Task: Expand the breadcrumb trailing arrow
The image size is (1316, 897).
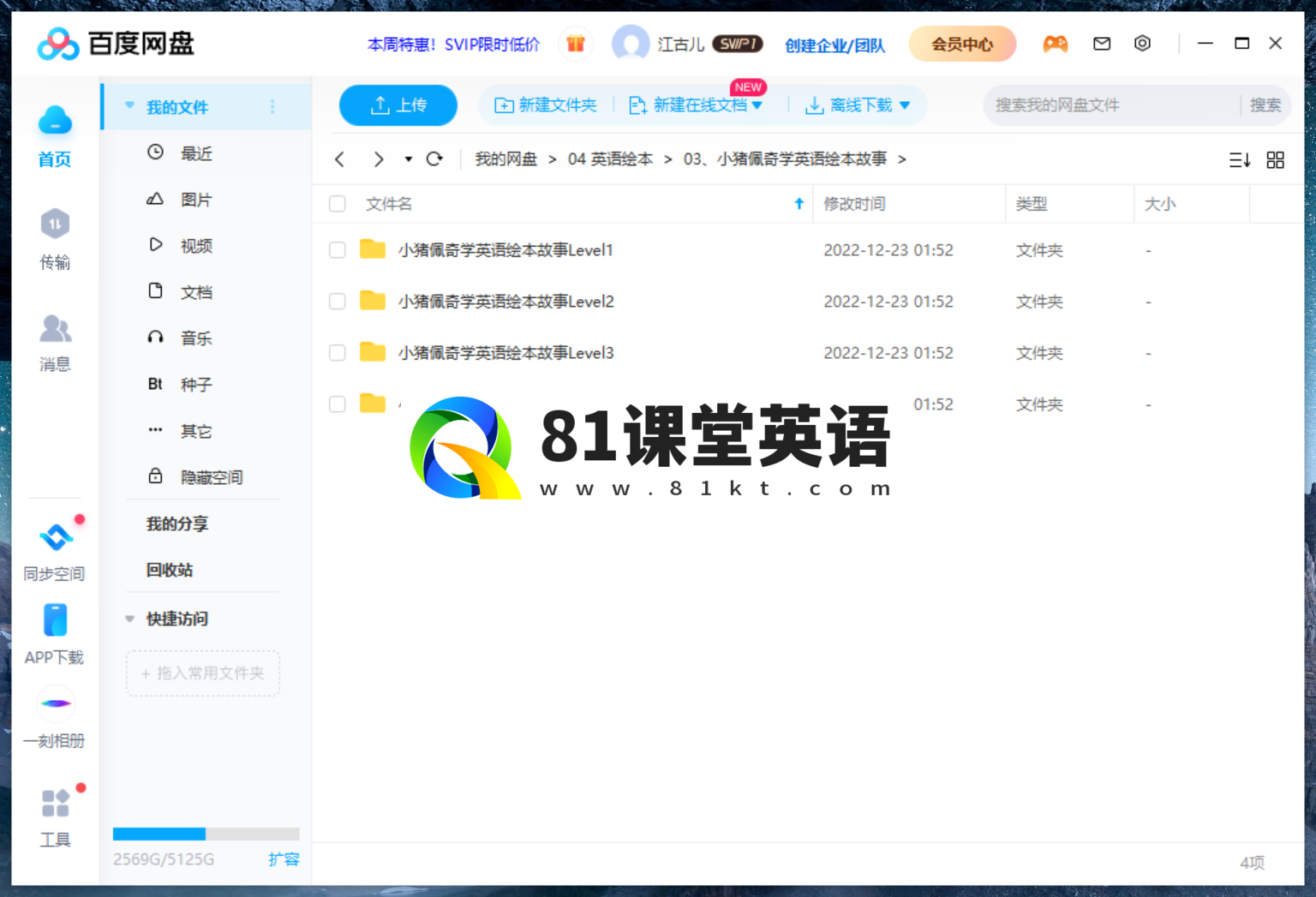Action: point(902,159)
